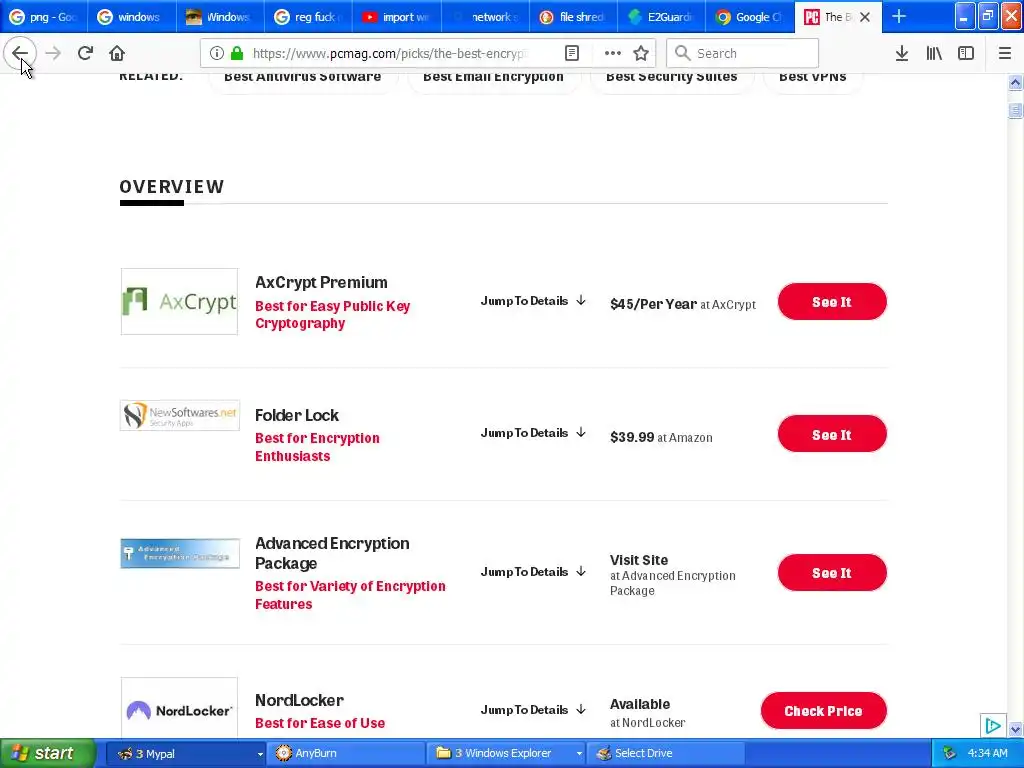Click the browser Search box

point(743,53)
